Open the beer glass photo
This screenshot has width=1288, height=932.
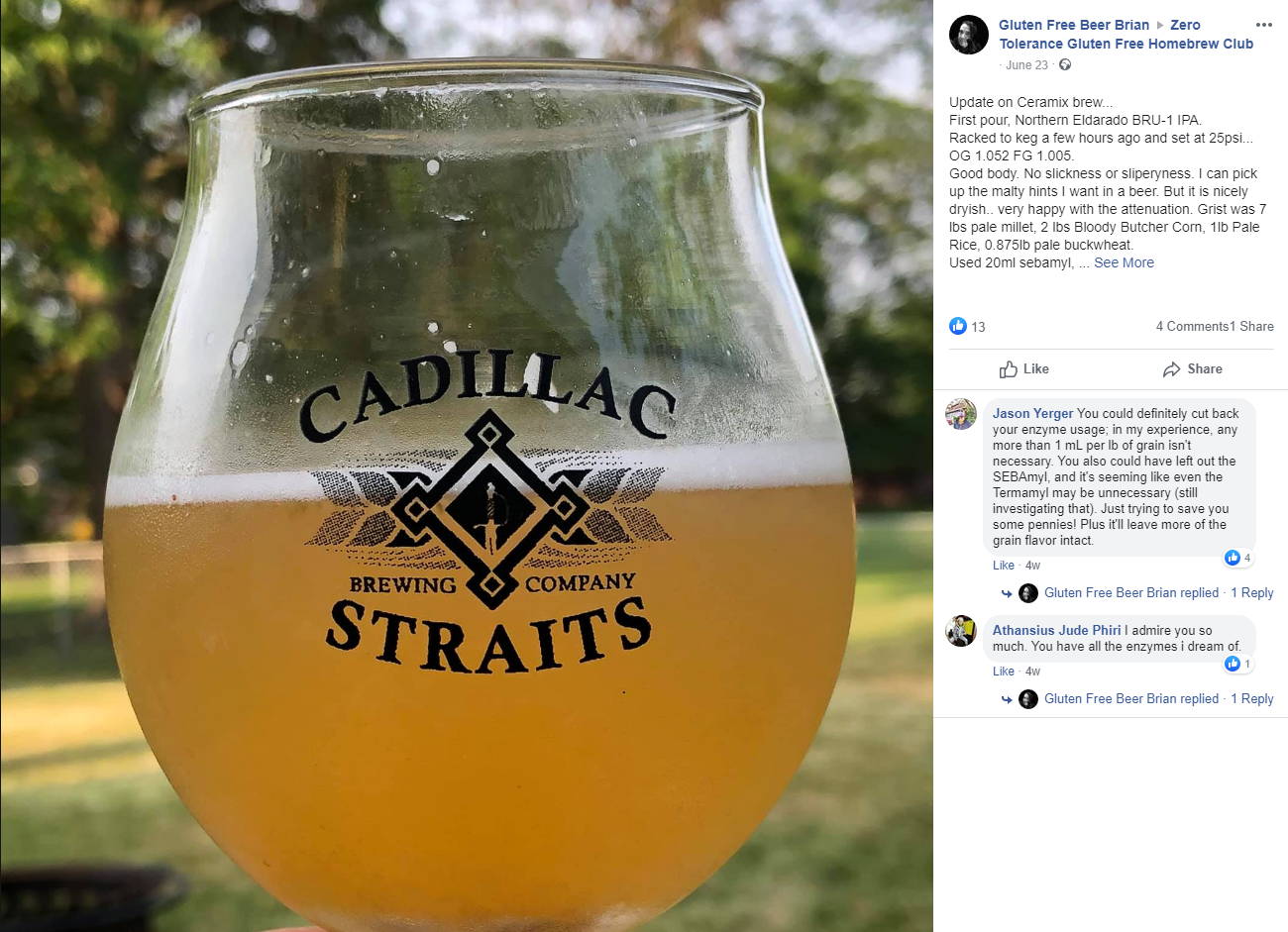point(467,466)
